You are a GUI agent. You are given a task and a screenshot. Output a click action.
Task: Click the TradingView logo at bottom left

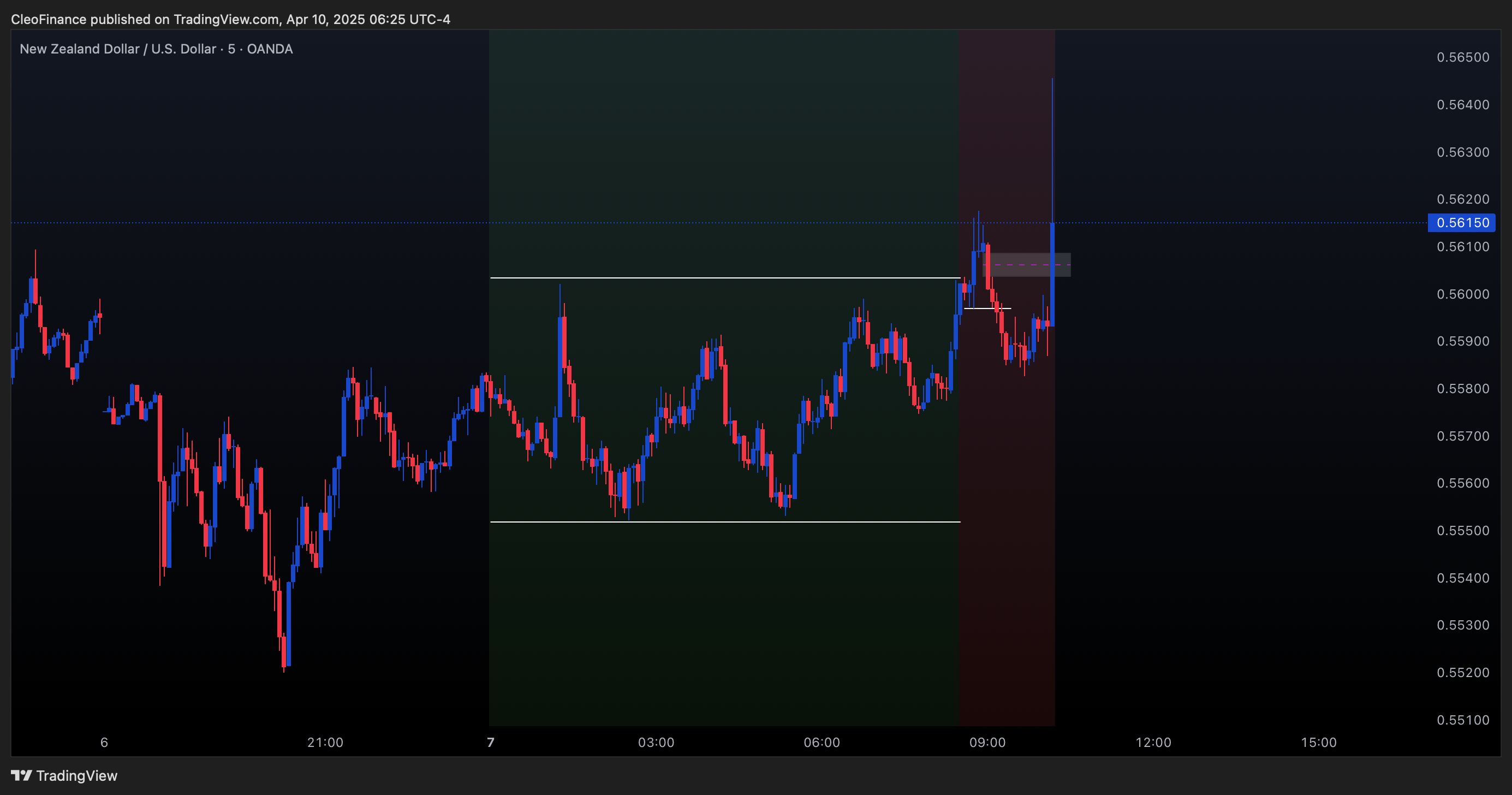point(64,776)
